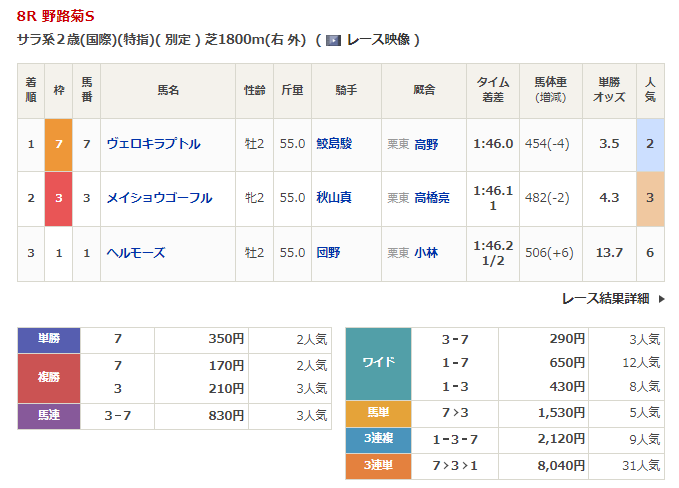
Task: Click the 8R 野路菊S race title
Action: tap(62, 15)
